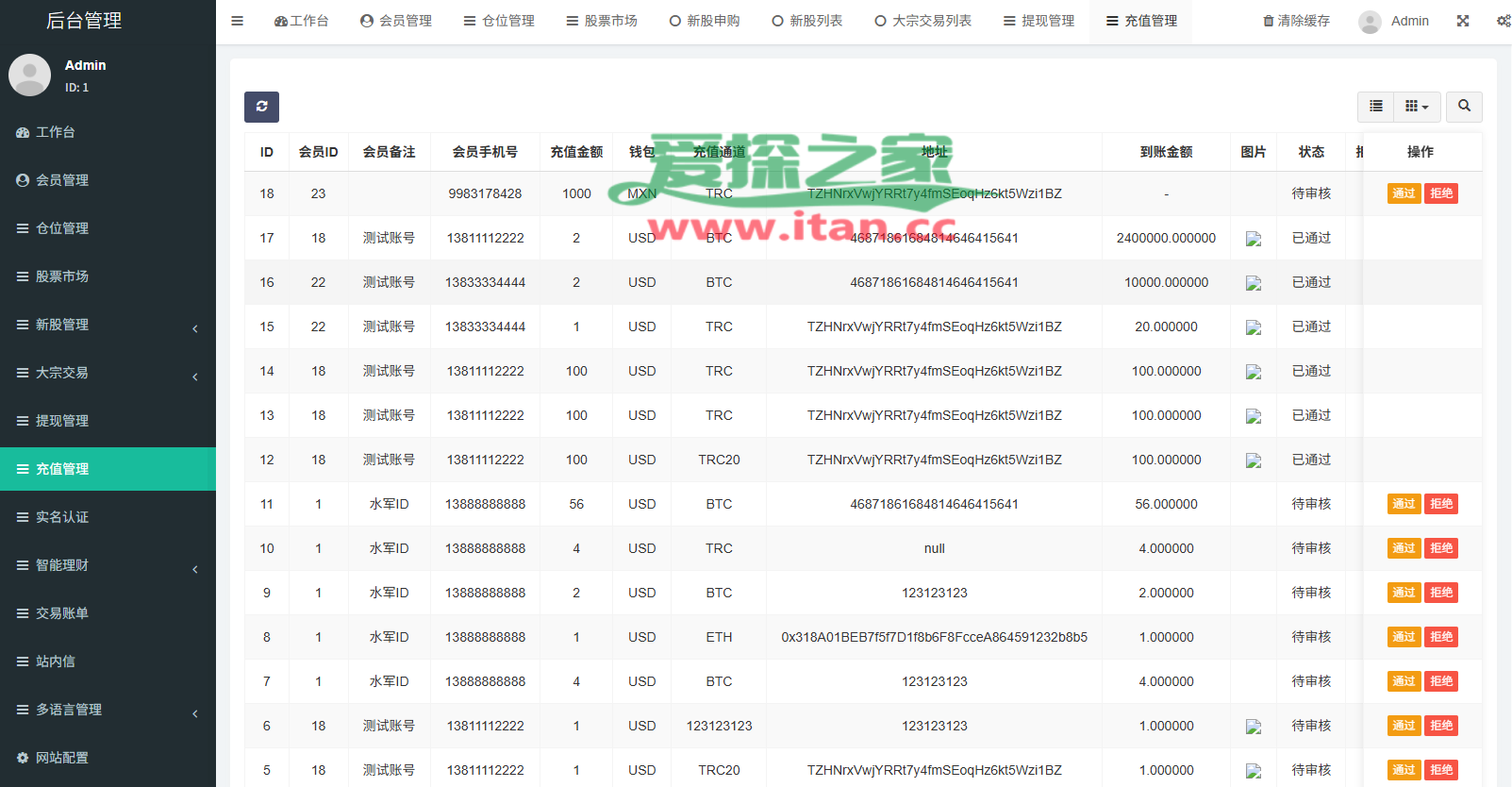The width and height of the screenshot is (1512, 787).
Task: Click 清除缓存 trash button
Action: tap(1296, 21)
